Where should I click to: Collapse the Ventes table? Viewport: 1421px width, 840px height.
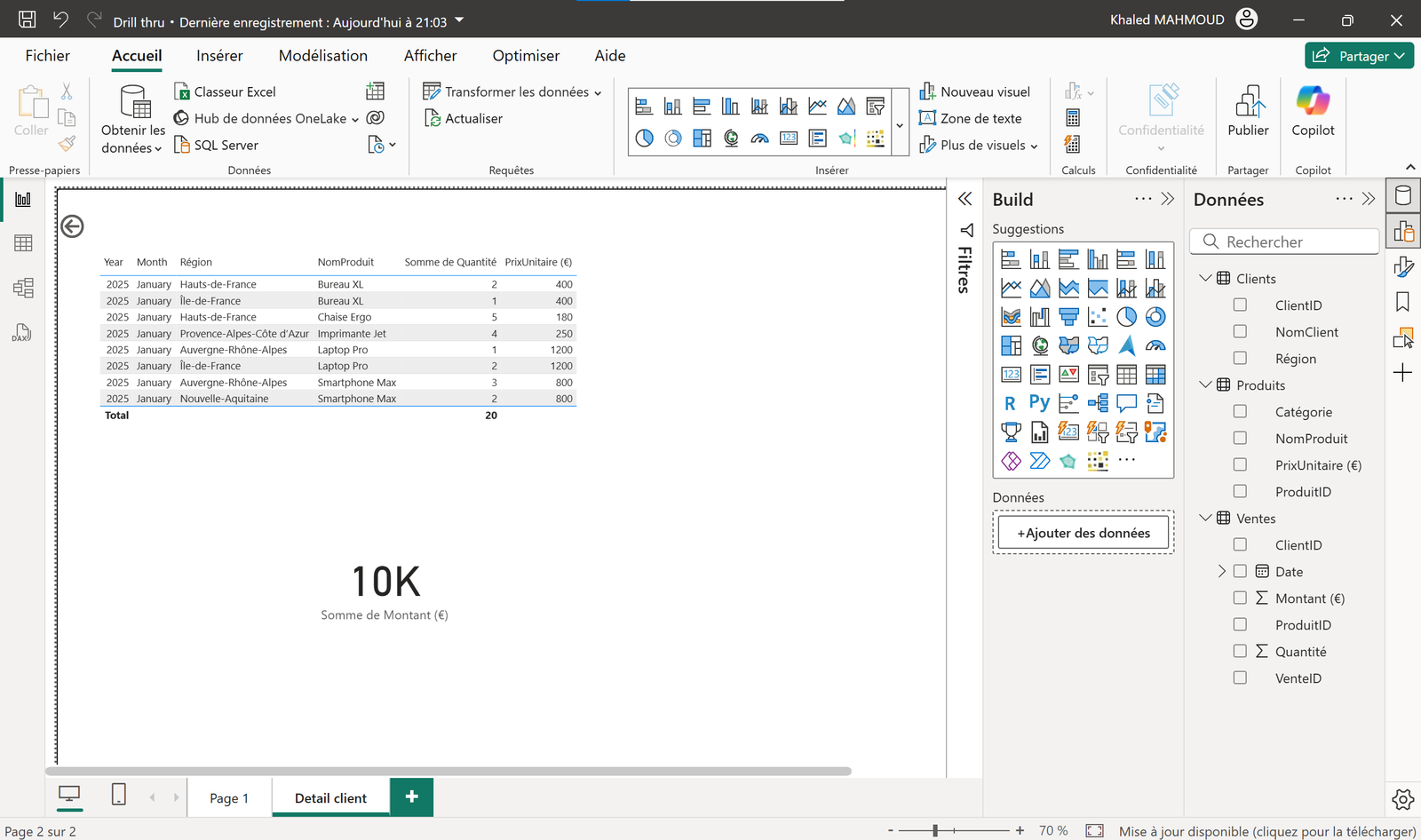pyautogui.click(x=1205, y=518)
